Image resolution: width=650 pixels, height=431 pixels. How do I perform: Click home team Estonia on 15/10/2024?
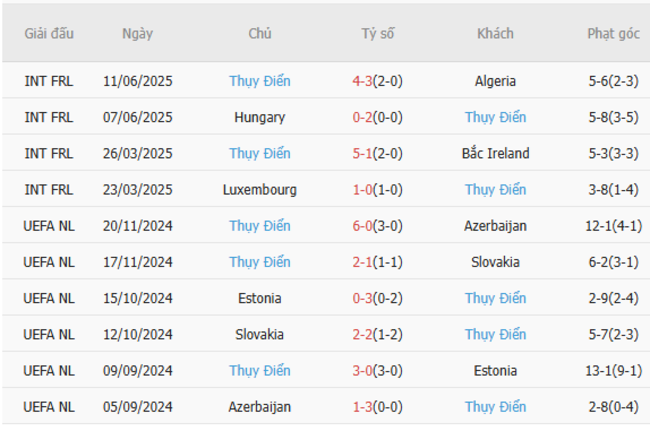(x=260, y=298)
